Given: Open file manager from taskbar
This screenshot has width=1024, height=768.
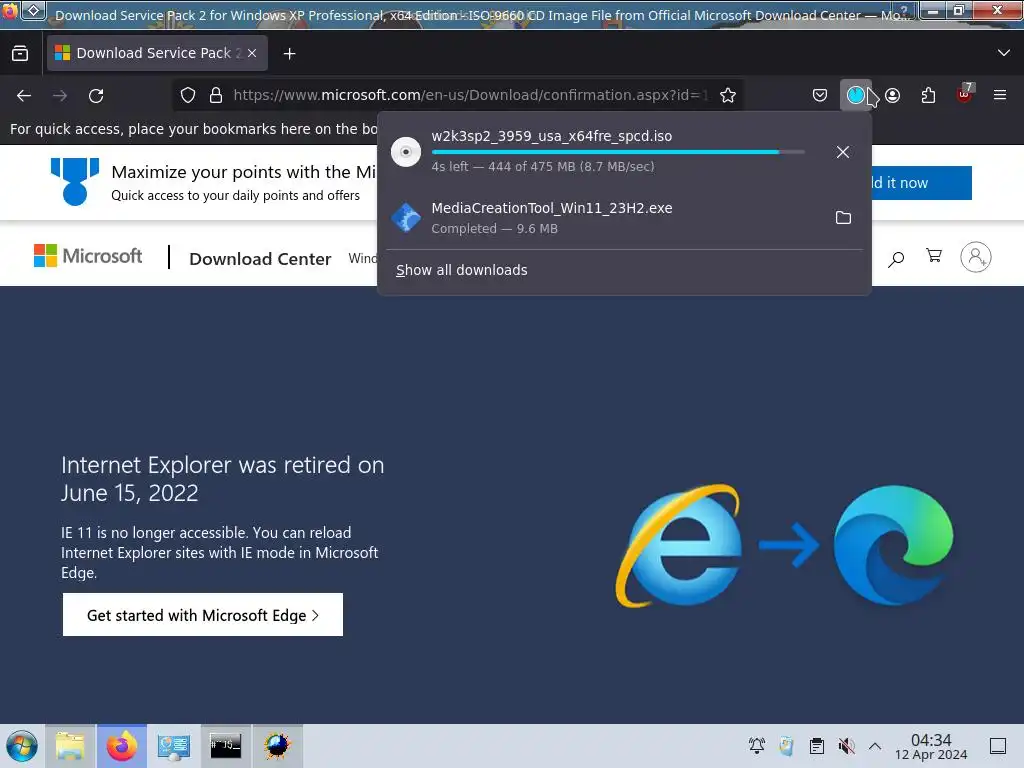Looking at the screenshot, I should click(x=70, y=746).
